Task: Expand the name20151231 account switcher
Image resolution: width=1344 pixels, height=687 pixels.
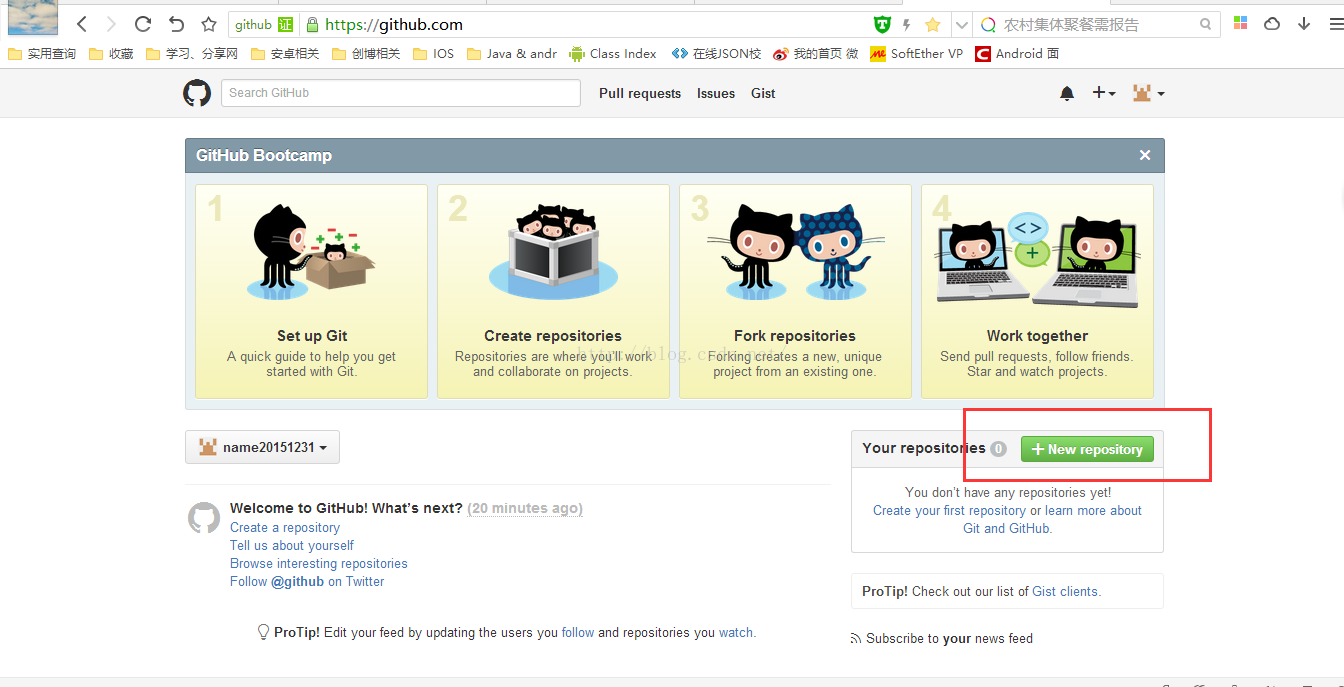Action: click(262, 447)
